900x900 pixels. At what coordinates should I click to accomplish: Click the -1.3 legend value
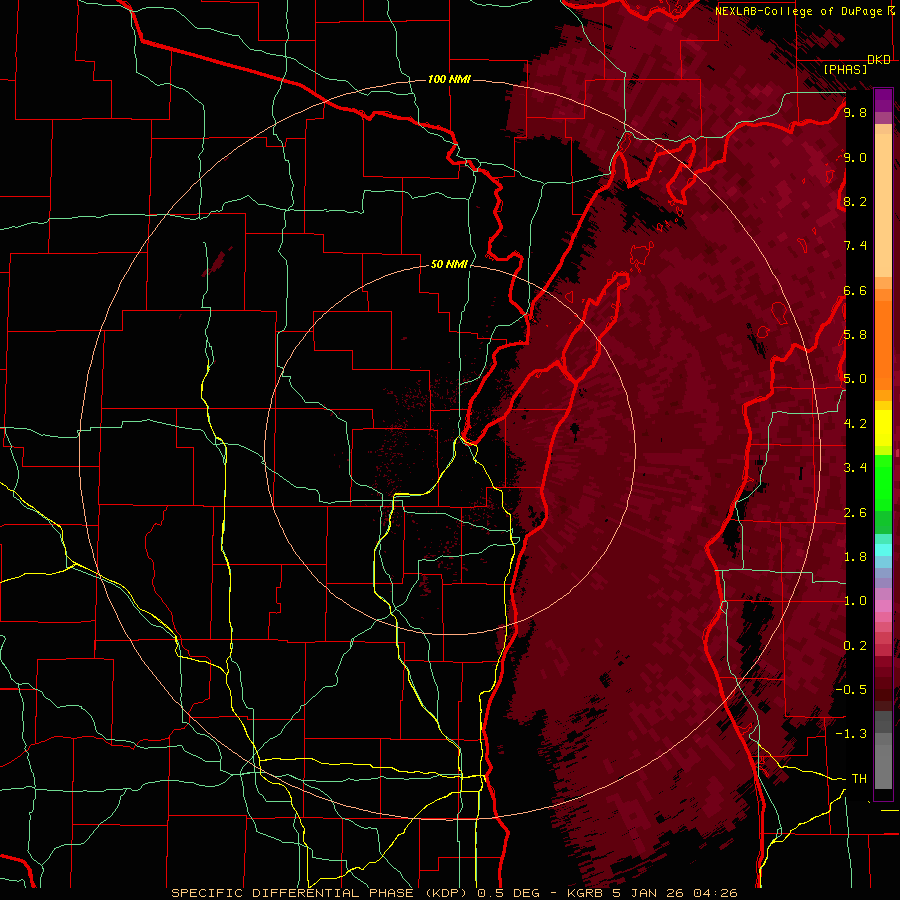[x=851, y=734]
